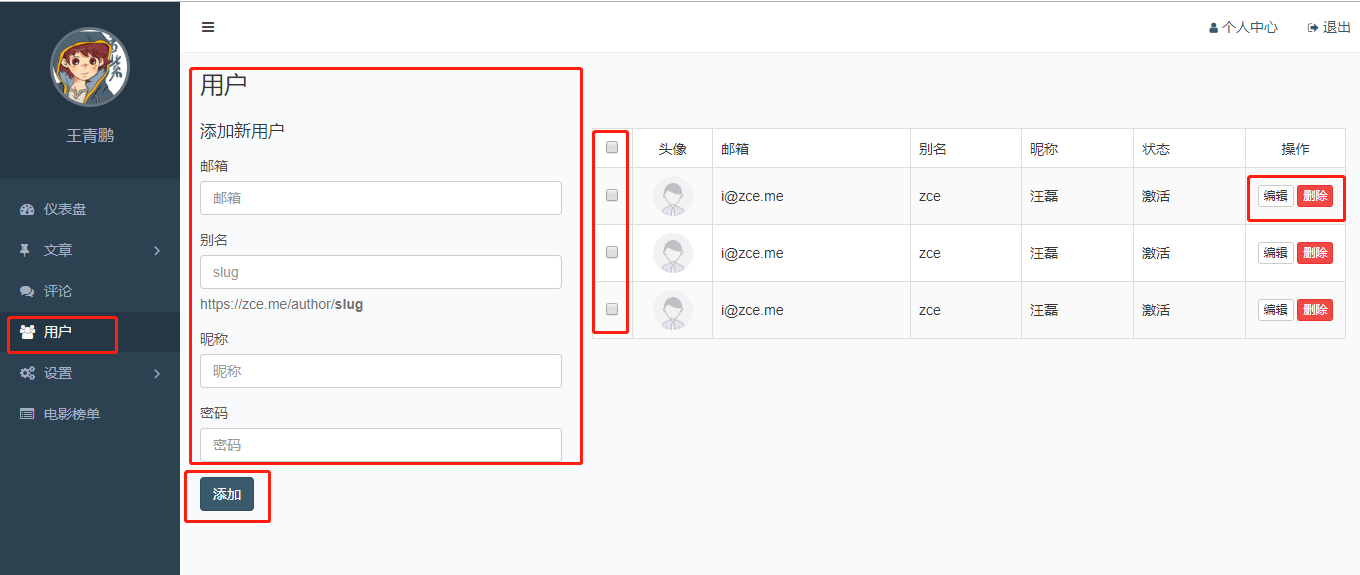Click 编辑 in the first user row

pyautogui.click(x=1275, y=196)
